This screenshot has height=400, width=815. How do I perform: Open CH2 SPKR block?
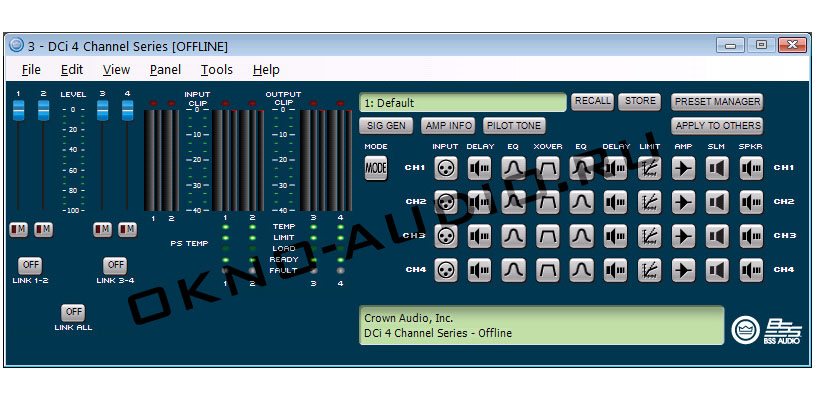click(752, 202)
